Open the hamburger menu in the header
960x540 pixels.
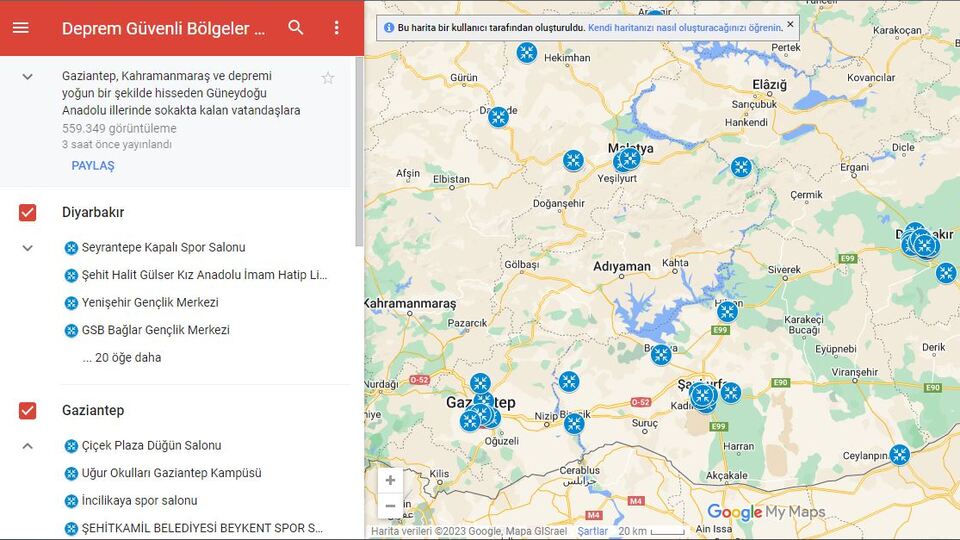coord(21,28)
